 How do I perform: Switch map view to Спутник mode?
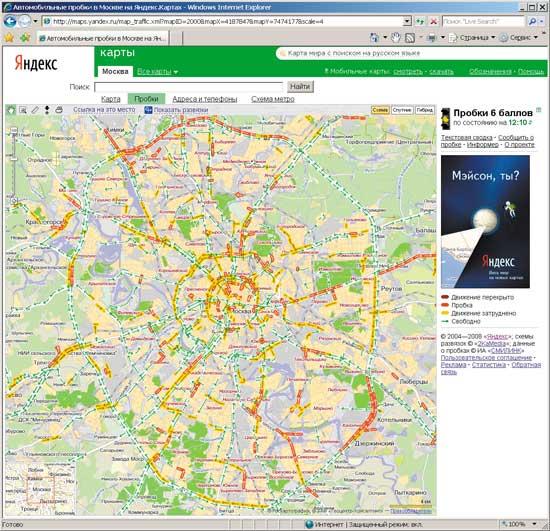[x=402, y=110]
